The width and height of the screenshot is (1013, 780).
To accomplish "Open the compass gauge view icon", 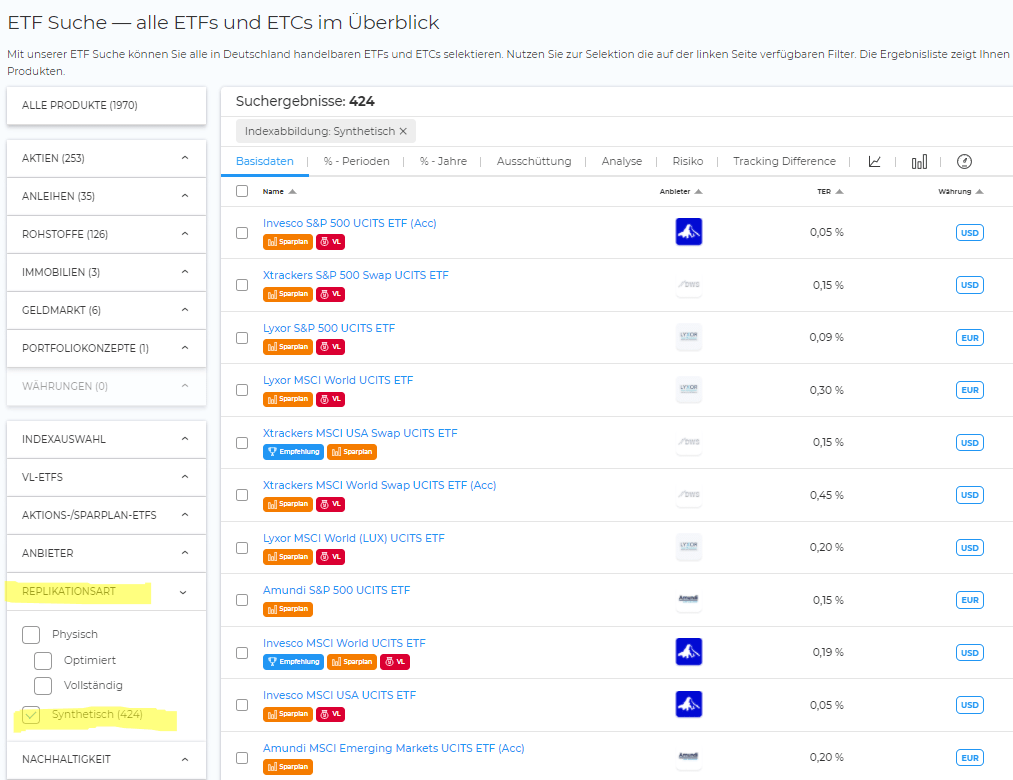I will (964, 162).
